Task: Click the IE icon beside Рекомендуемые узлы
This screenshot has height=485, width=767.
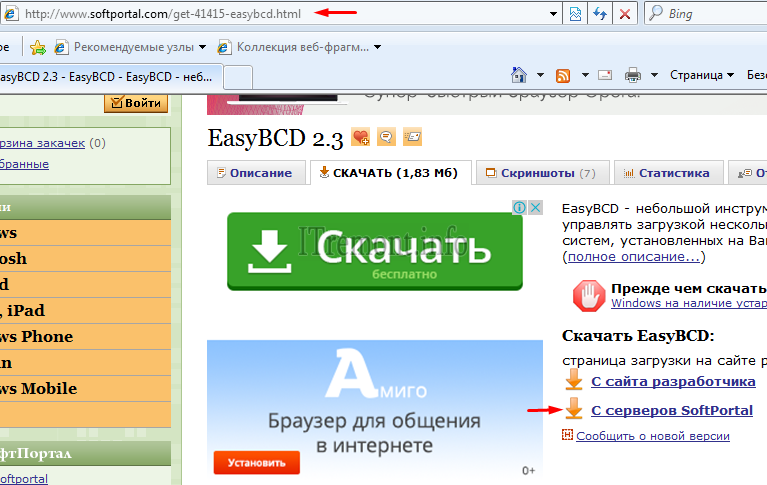Action: (x=61, y=47)
